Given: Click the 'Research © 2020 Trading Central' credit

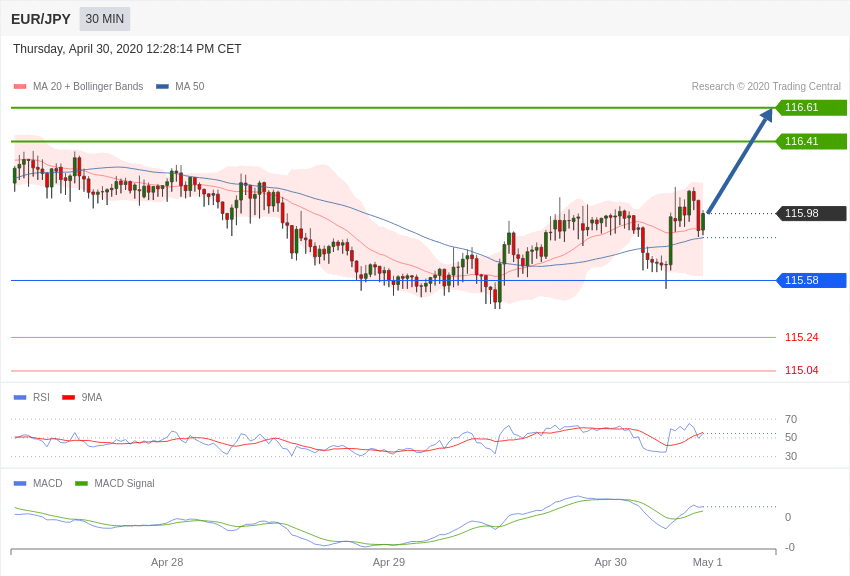Looking at the screenshot, I should pyautogui.click(x=766, y=86).
